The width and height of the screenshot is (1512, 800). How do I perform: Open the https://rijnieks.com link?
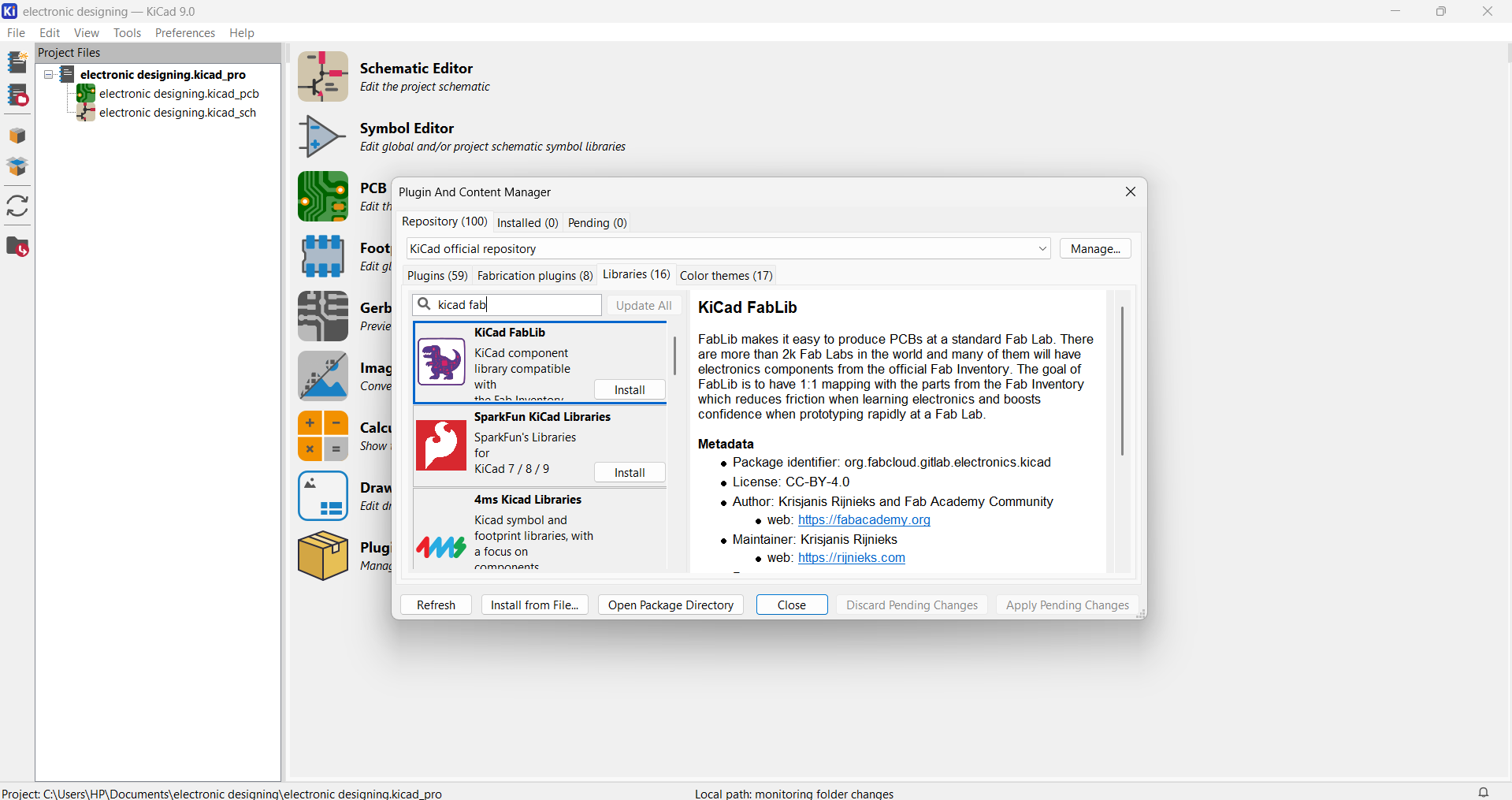point(852,558)
